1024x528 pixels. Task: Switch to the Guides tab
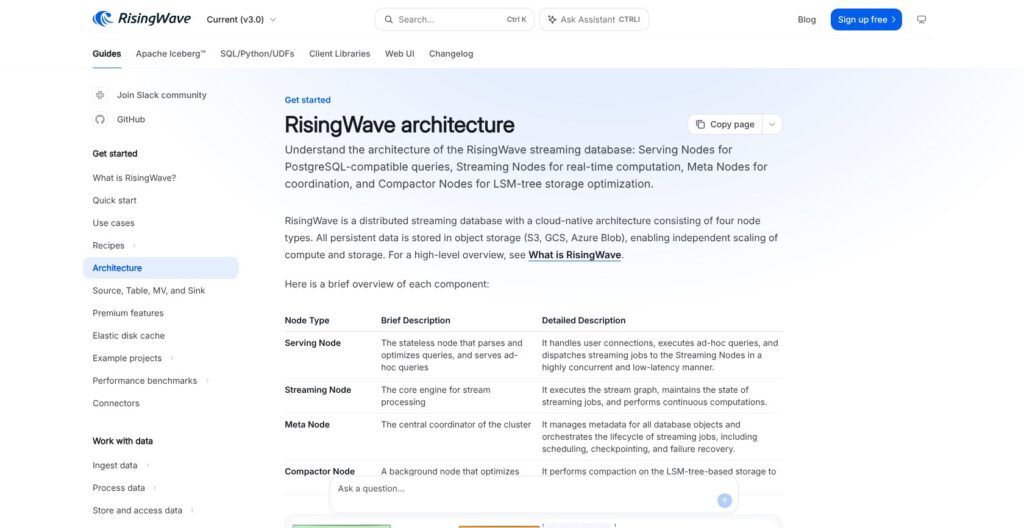pyautogui.click(x=106, y=54)
